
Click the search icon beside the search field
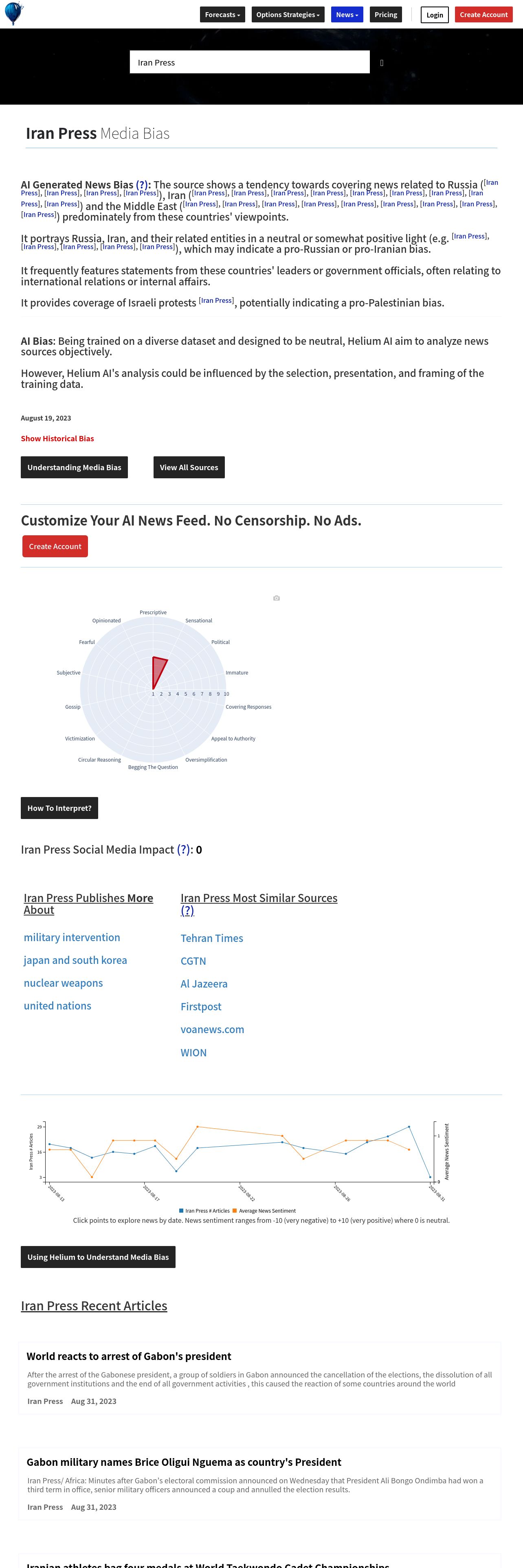click(x=382, y=63)
